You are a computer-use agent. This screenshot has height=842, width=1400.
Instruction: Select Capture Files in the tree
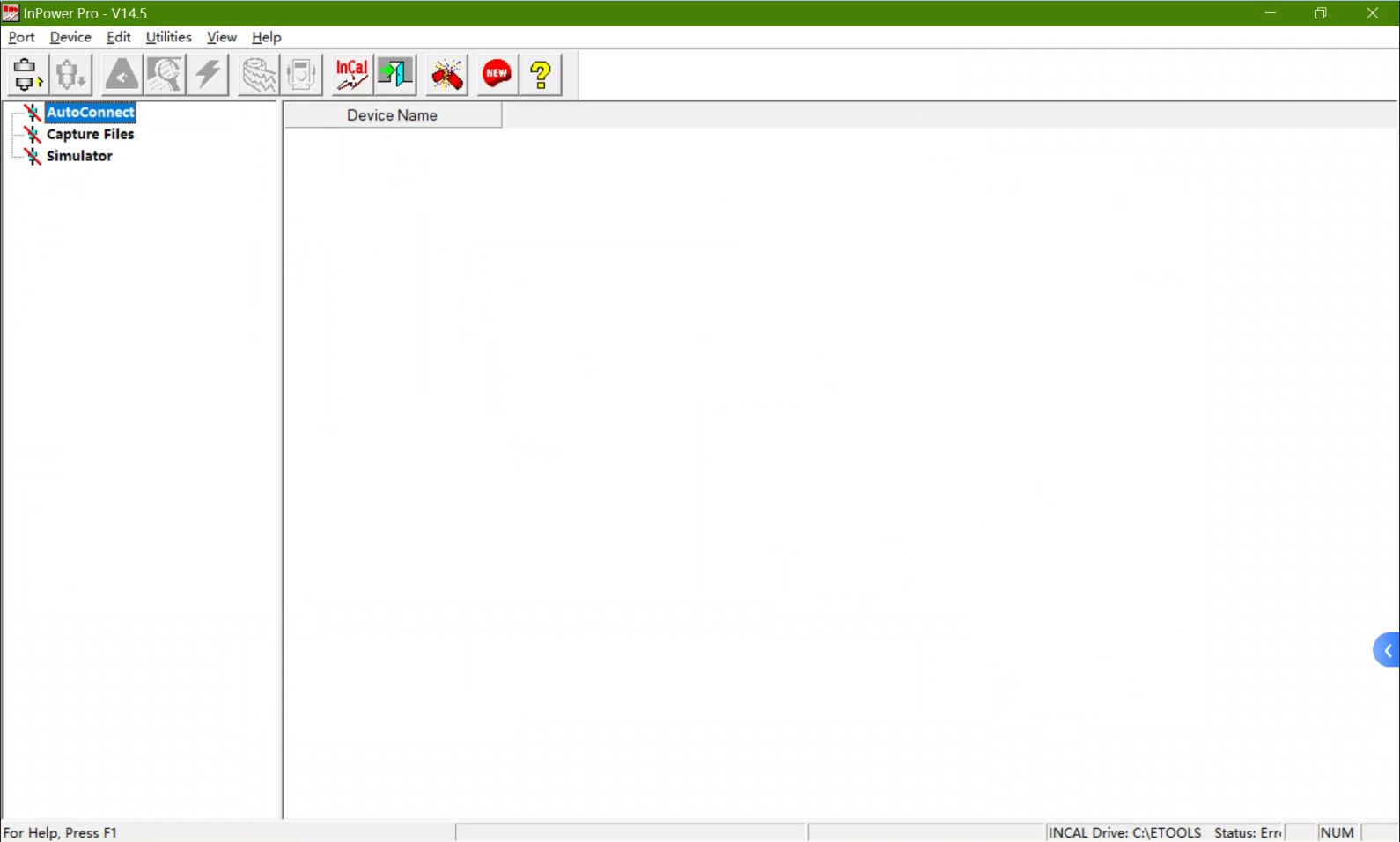point(90,134)
